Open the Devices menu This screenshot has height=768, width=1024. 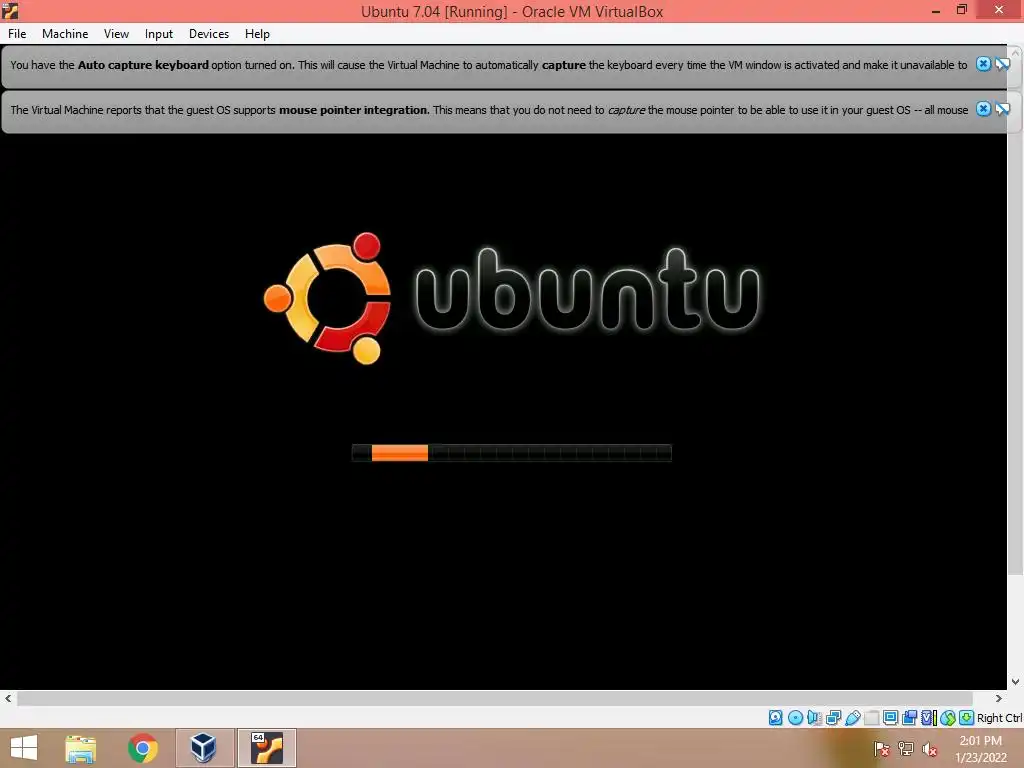tap(209, 34)
